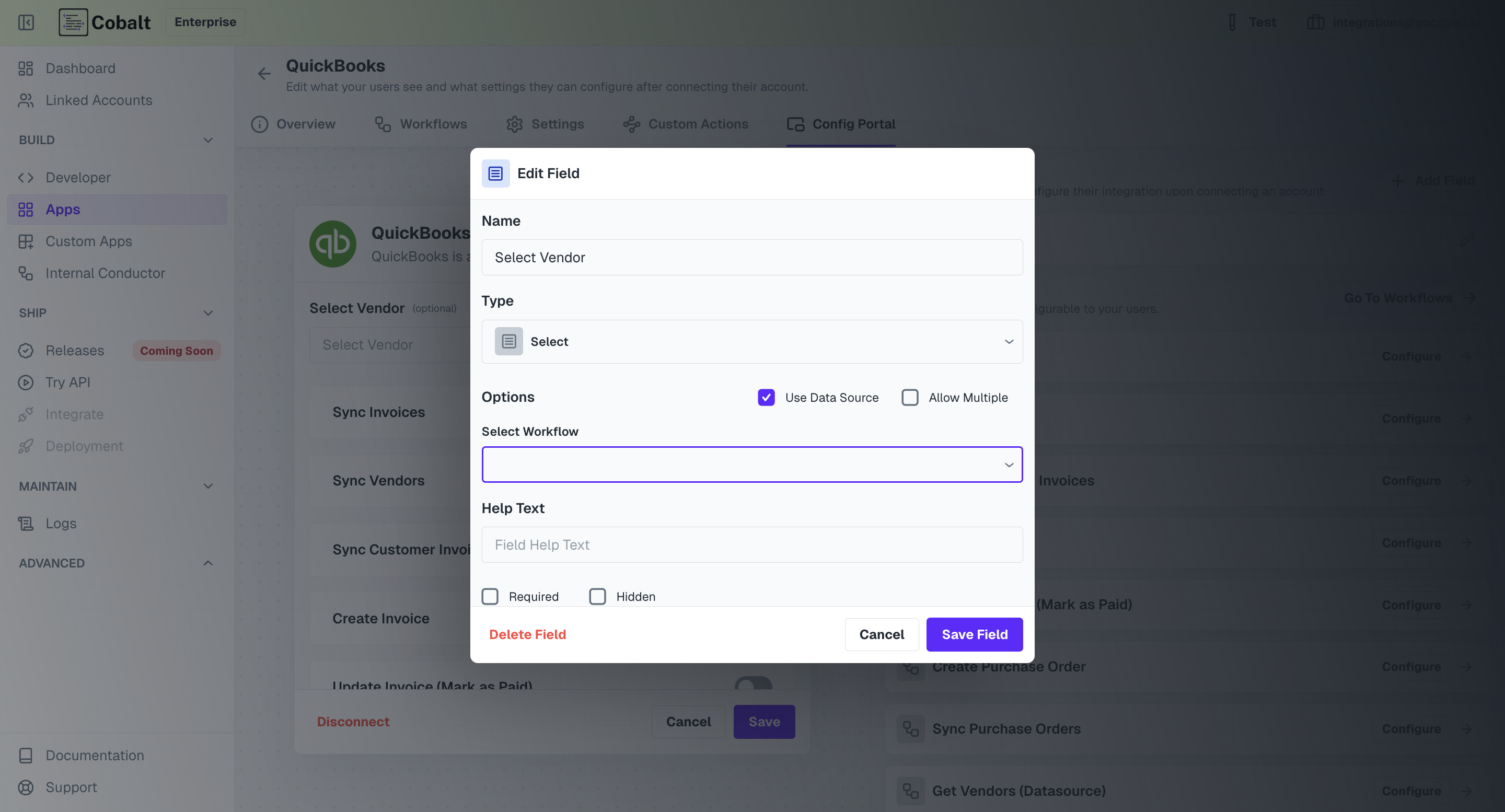The image size is (1505, 812).
Task: Click the back arrow next to QuickBooks
Action: tap(264, 74)
